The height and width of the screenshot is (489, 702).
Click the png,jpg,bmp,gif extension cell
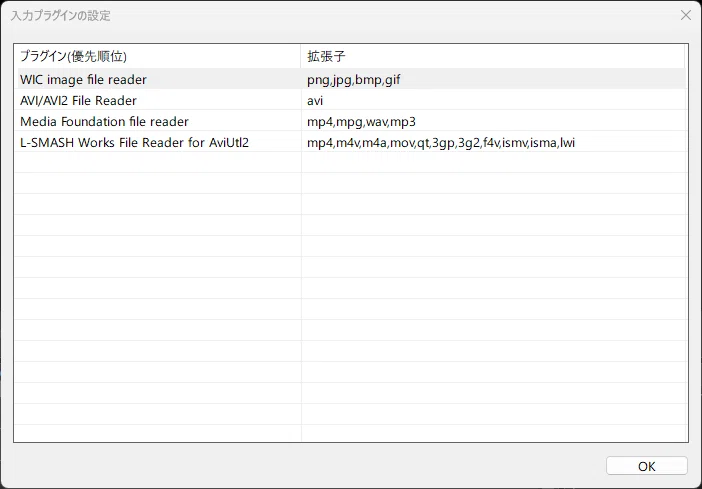[494, 79]
